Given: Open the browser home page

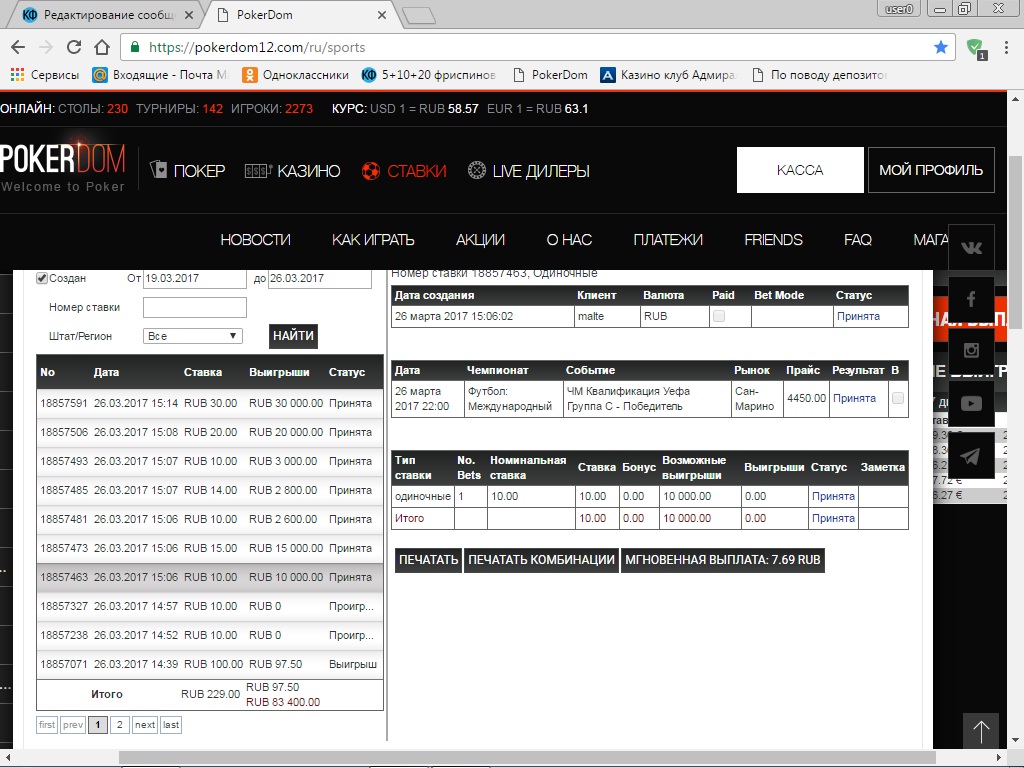Looking at the screenshot, I should tap(102, 47).
